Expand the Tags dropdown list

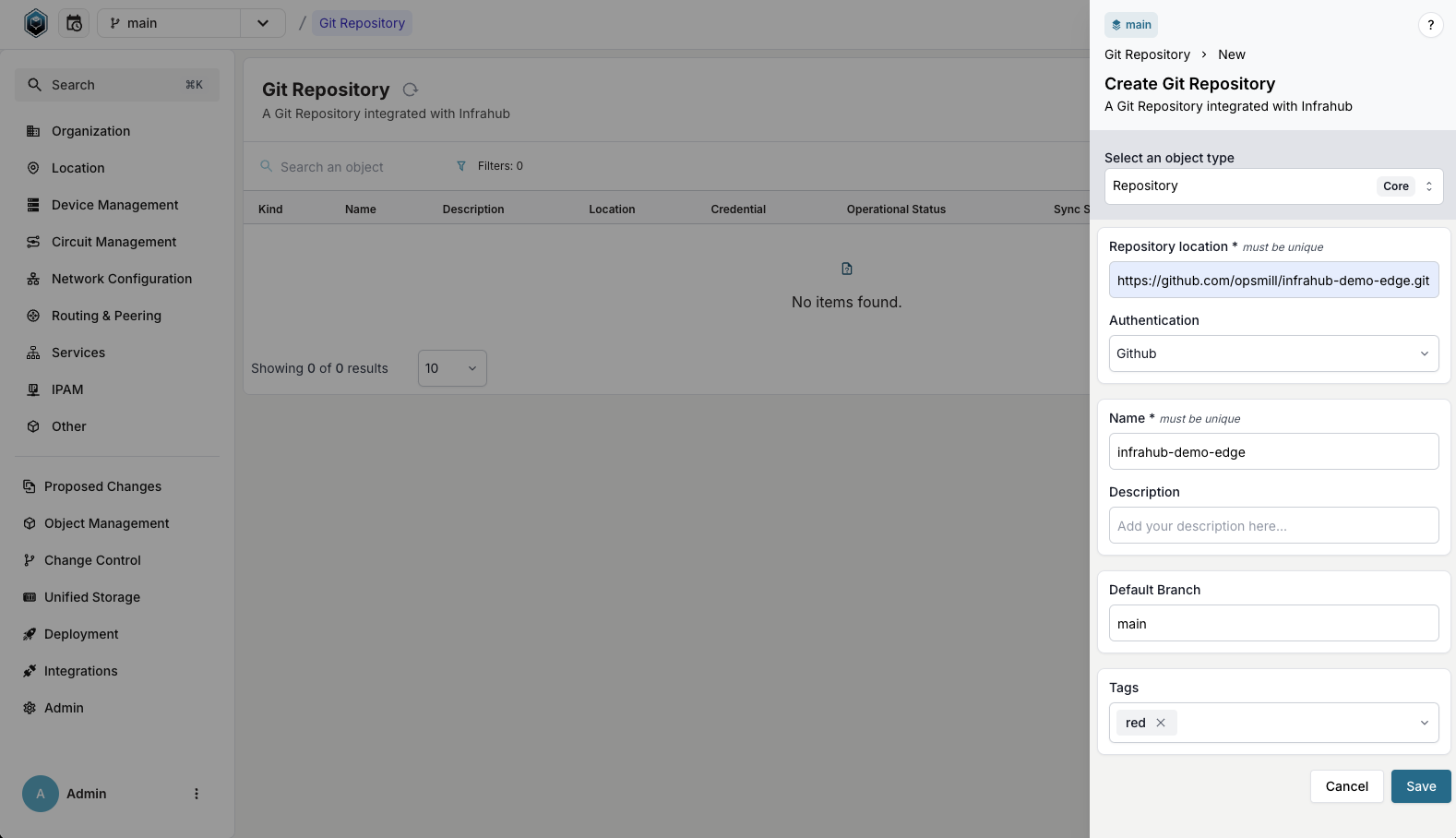[x=1424, y=723]
